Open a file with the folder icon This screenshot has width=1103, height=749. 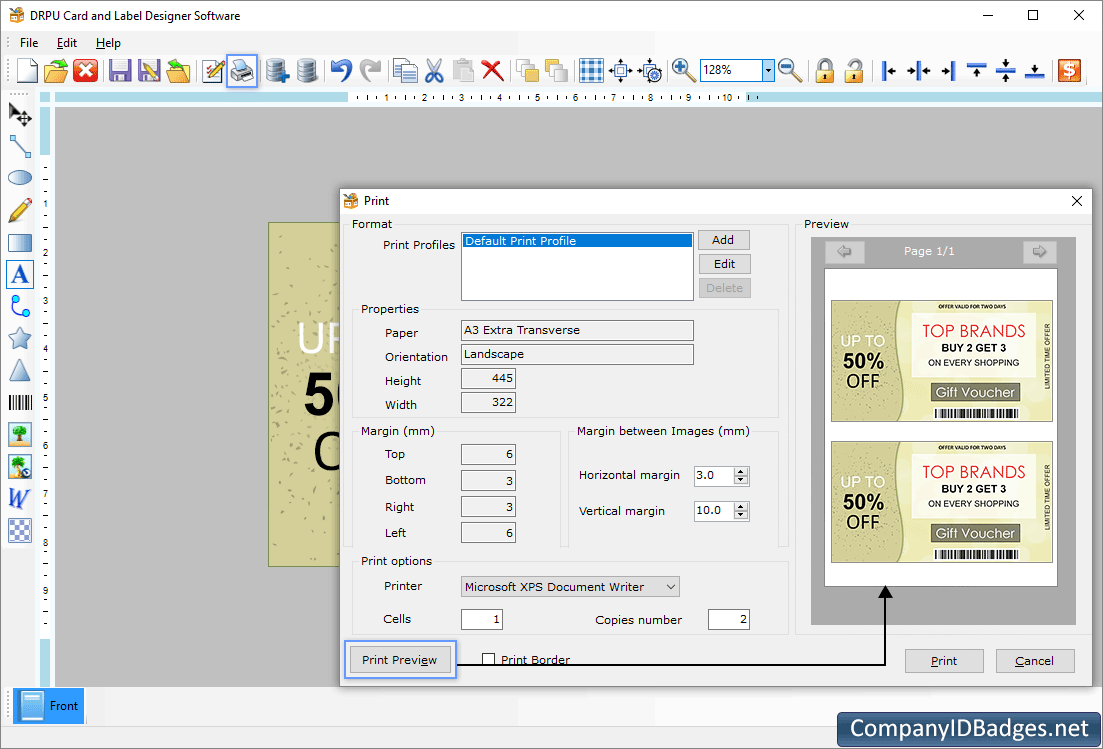[x=56, y=70]
